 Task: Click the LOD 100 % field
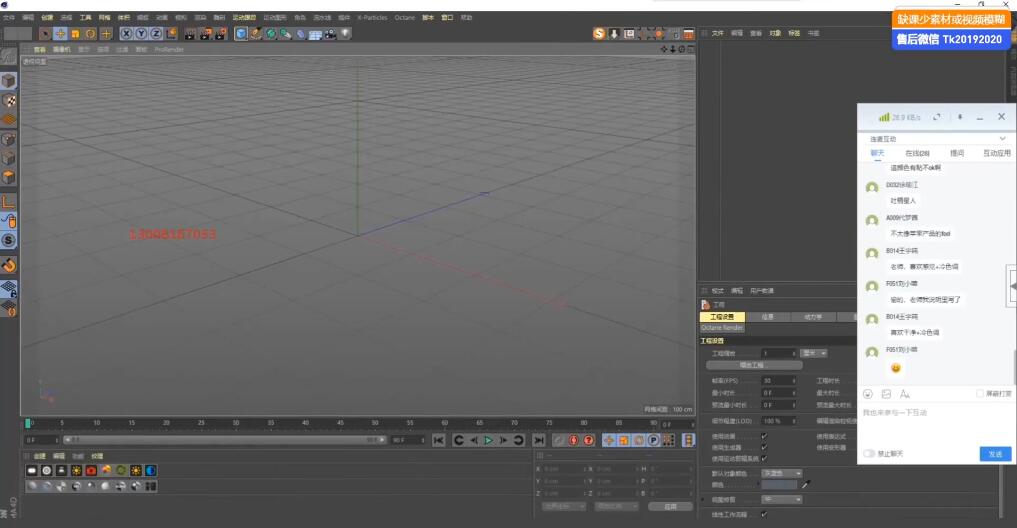(x=778, y=421)
